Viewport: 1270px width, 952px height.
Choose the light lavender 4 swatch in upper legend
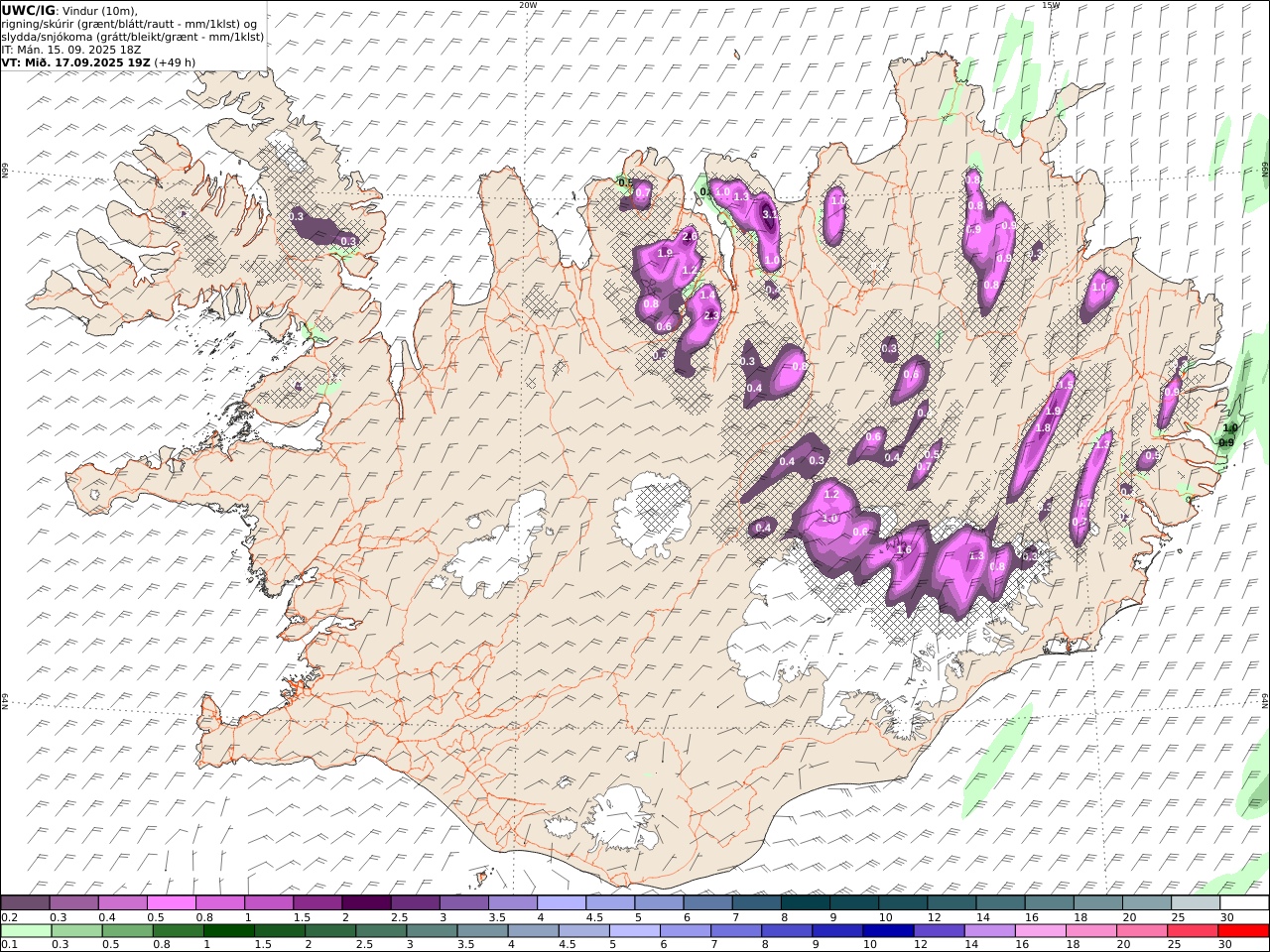562,902
